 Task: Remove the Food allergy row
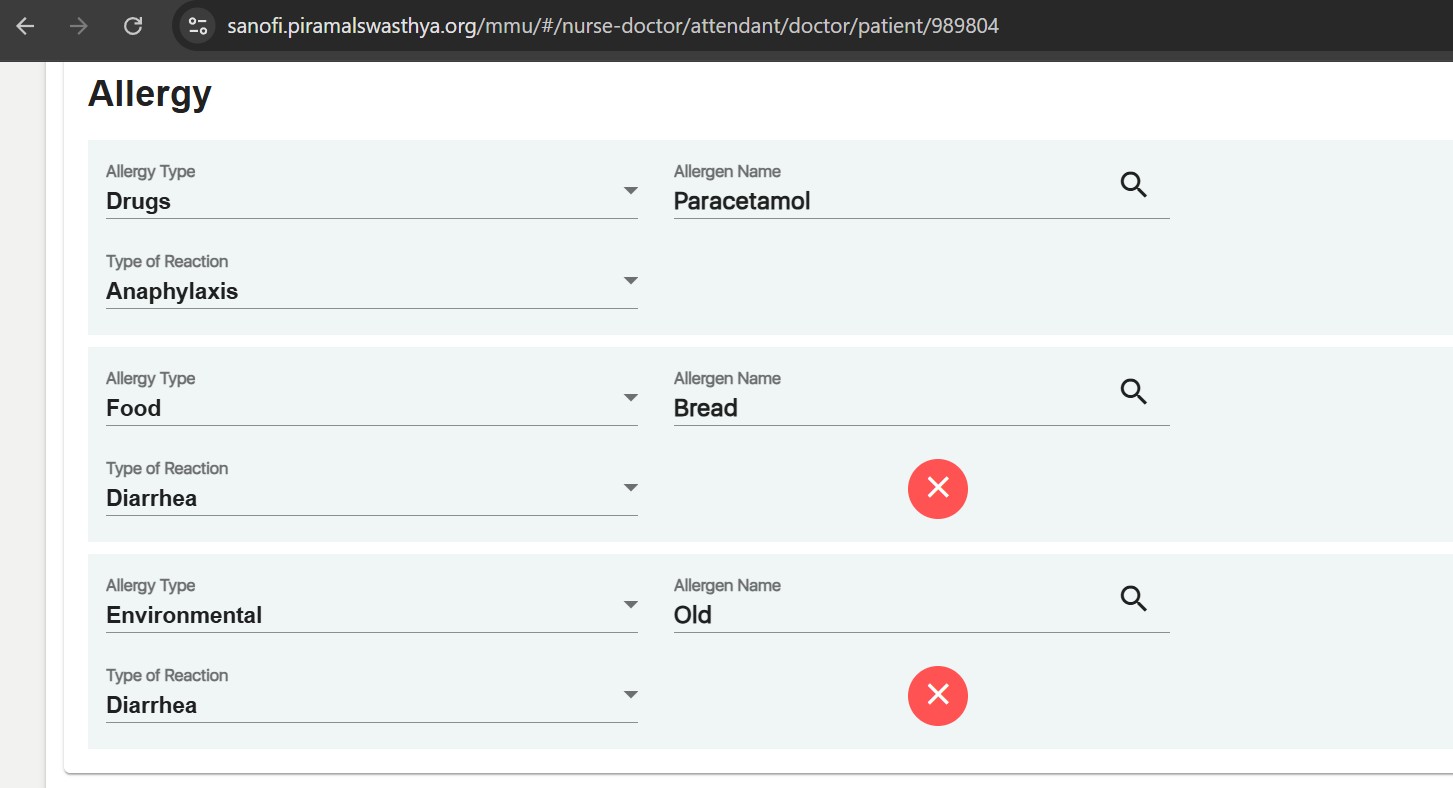pyautogui.click(x=937, y=489)
